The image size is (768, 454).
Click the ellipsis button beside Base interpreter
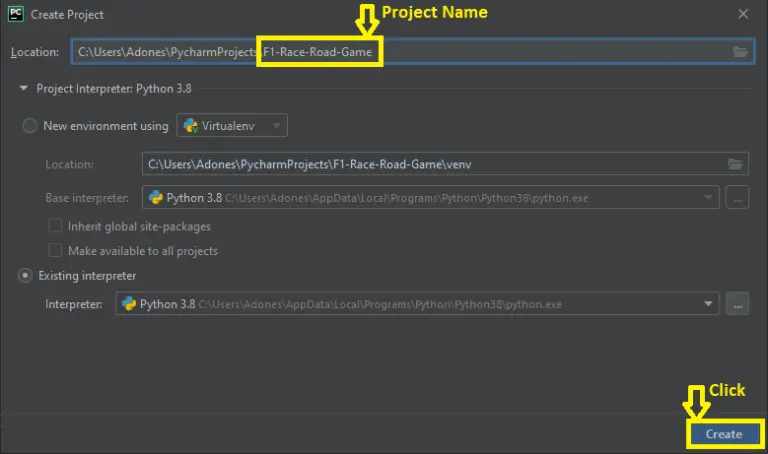coord(737,198)
